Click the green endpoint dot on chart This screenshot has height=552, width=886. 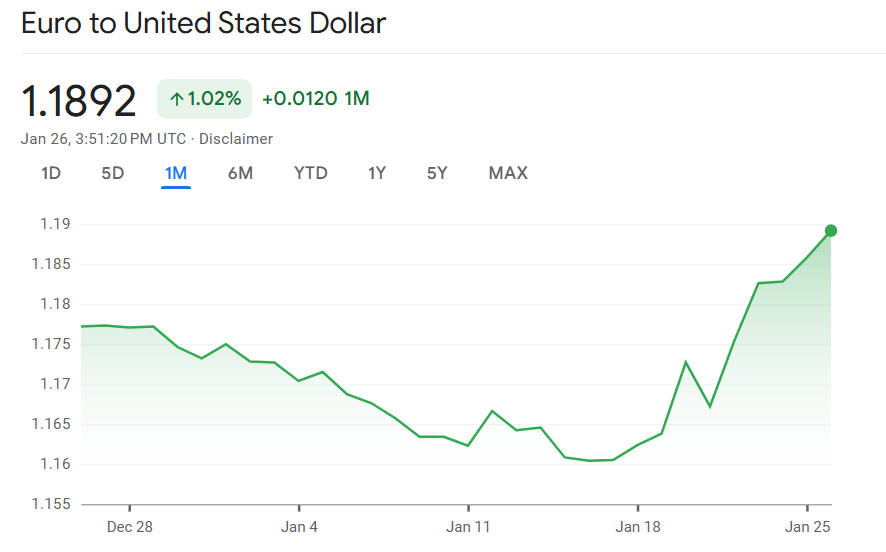830,231
